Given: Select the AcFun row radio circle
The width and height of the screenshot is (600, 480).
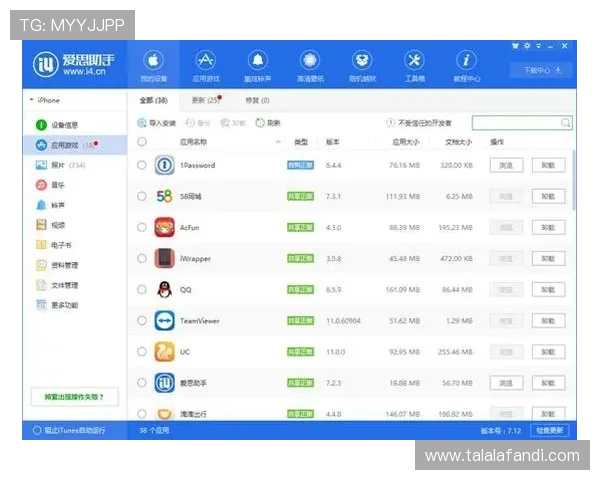Looking at the screenshot, I should pos(142,227).
